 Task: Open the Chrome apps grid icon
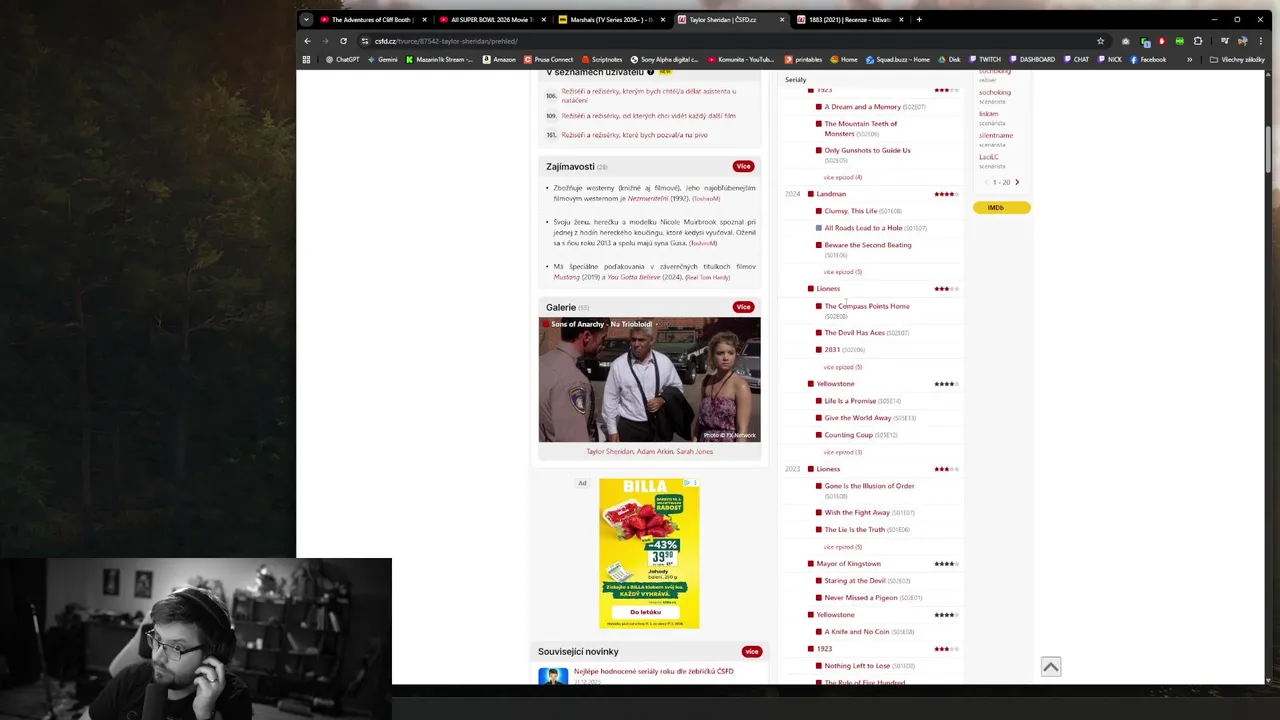click(306, 60)
